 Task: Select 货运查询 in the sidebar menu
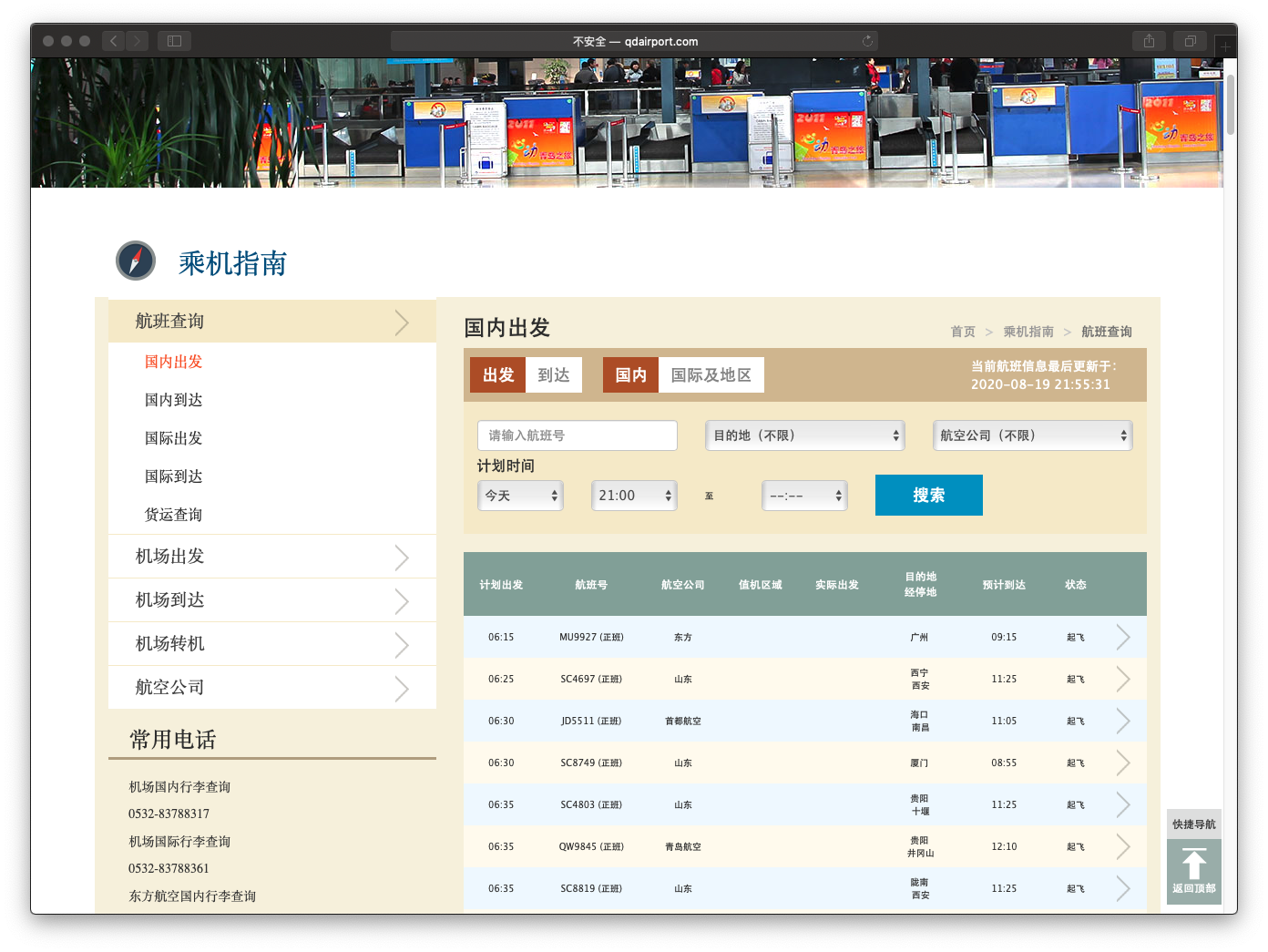(x=173, y=514)
